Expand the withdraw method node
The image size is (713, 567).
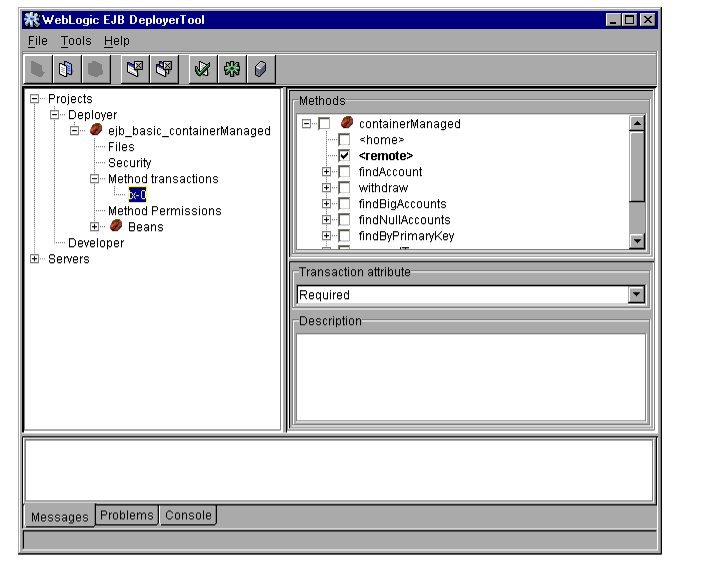tap(326, 188)
